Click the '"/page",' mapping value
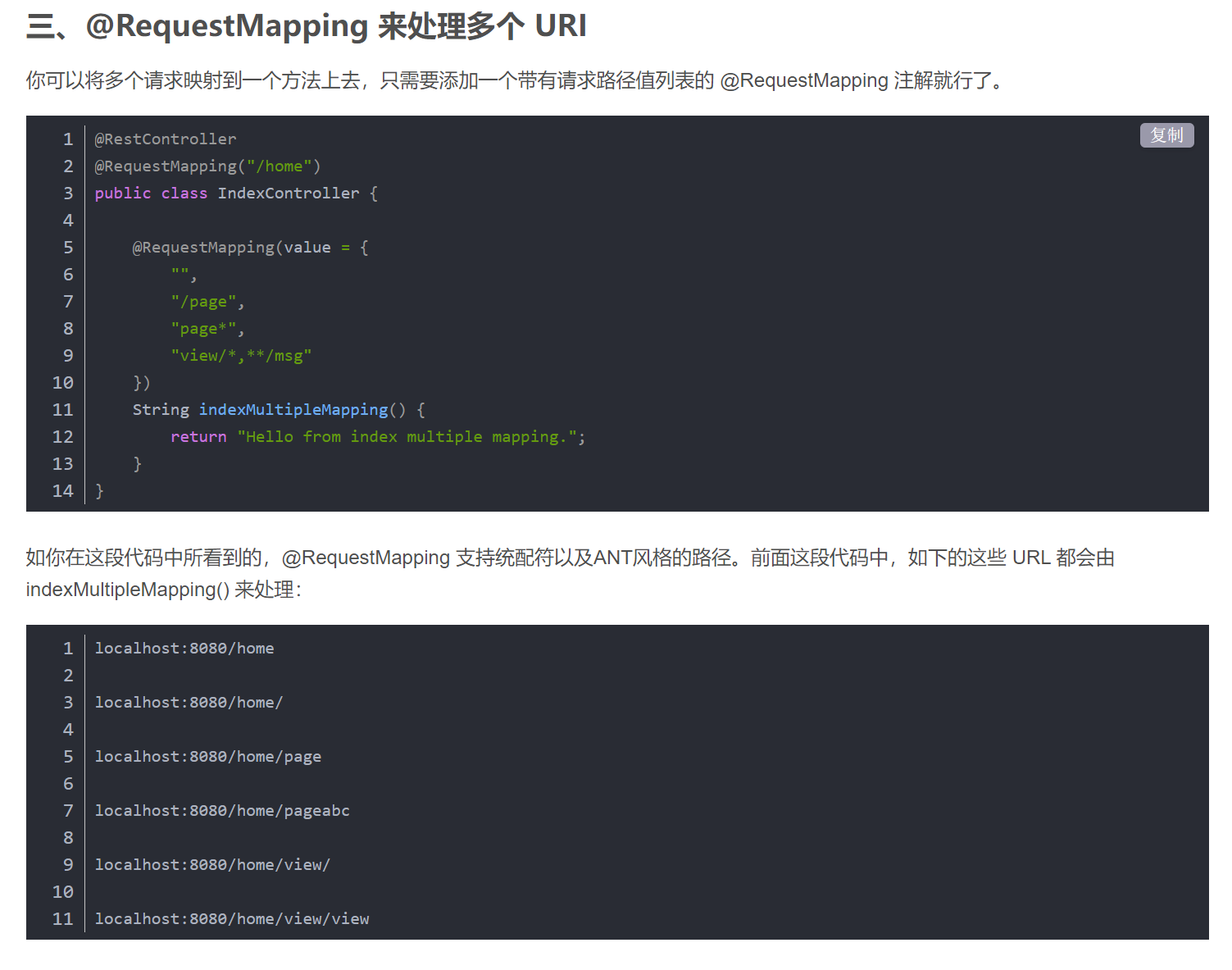 point(207,302)
